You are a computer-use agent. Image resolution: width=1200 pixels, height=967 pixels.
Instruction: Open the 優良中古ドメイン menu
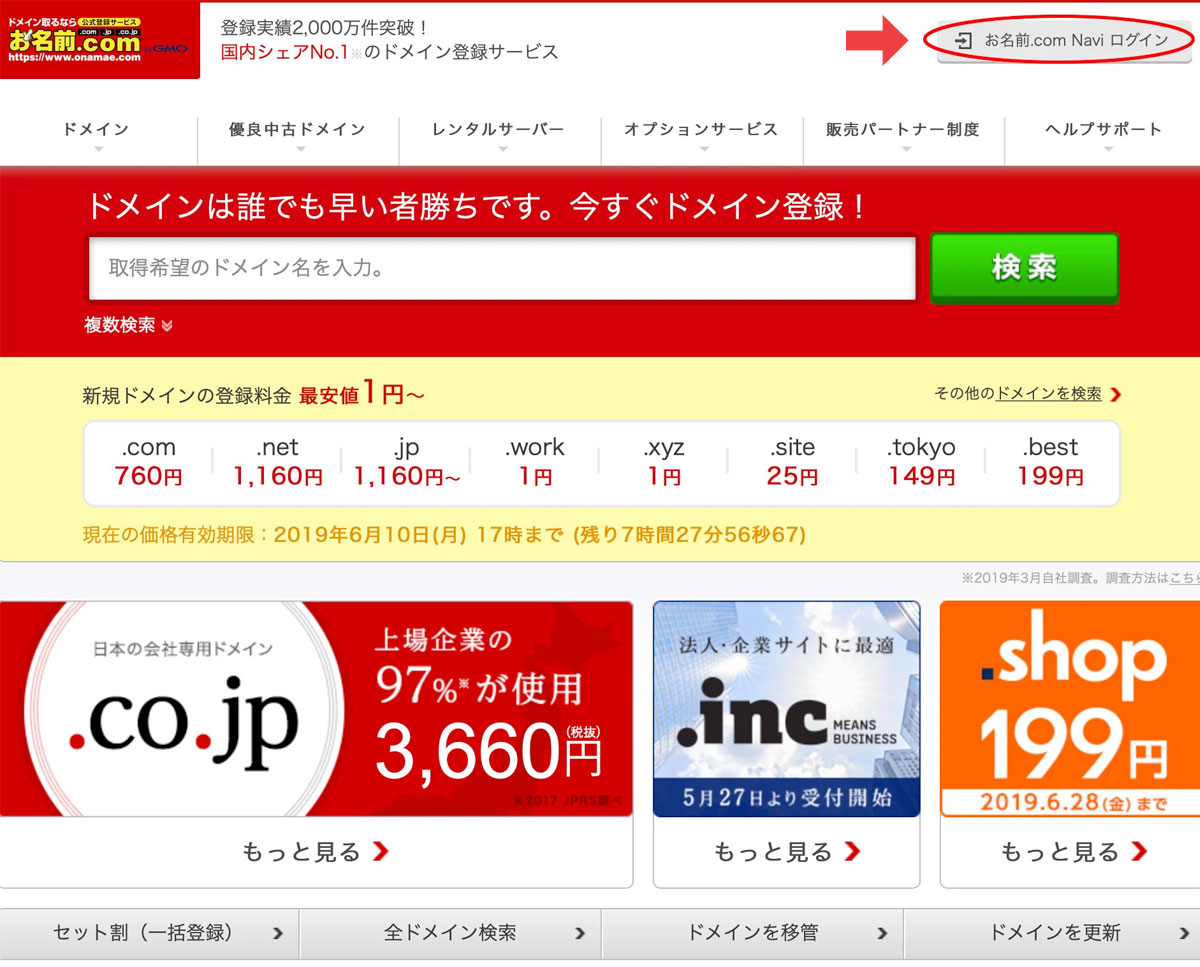pyautogui.click(x=298, y=136)
